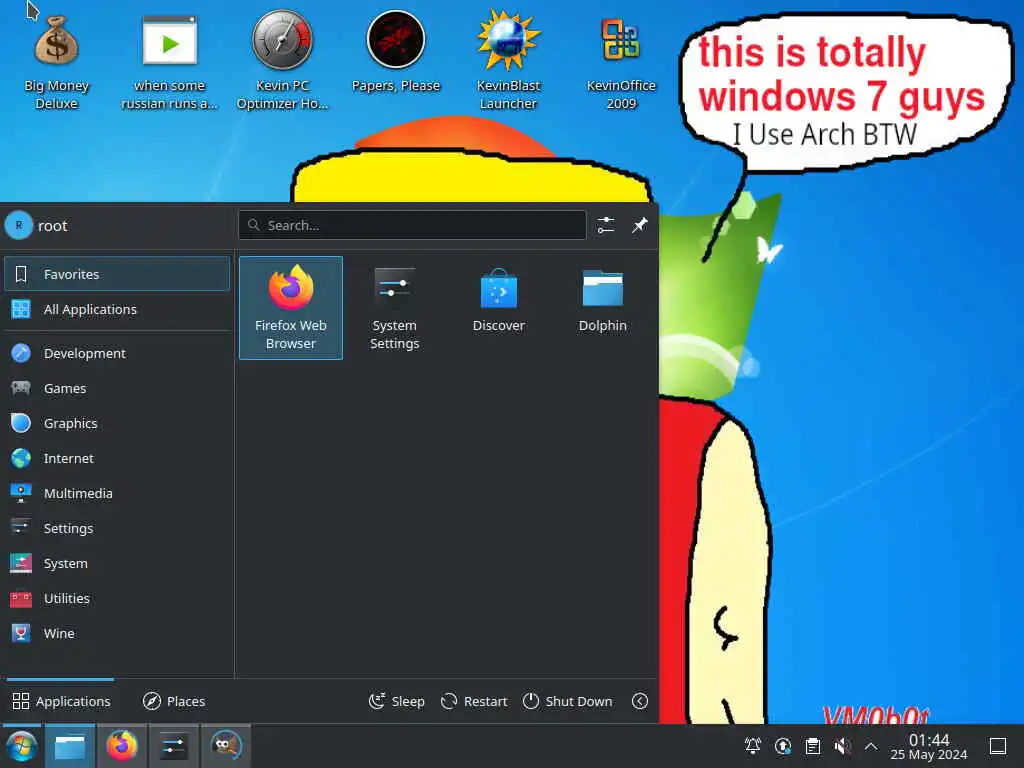Screen dimensions: 1024x768
Task: Open Multimedia category
Action: click(117, 493)
